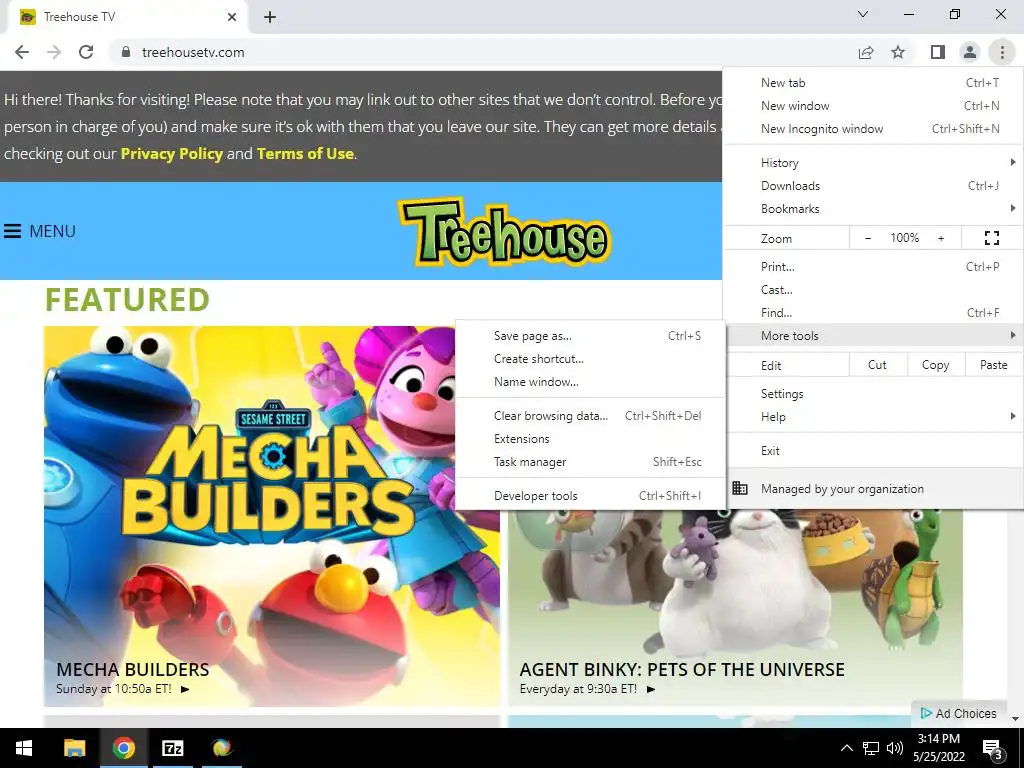
Task: Open the Terms of Use link
Action: click(x=306, y=154)
